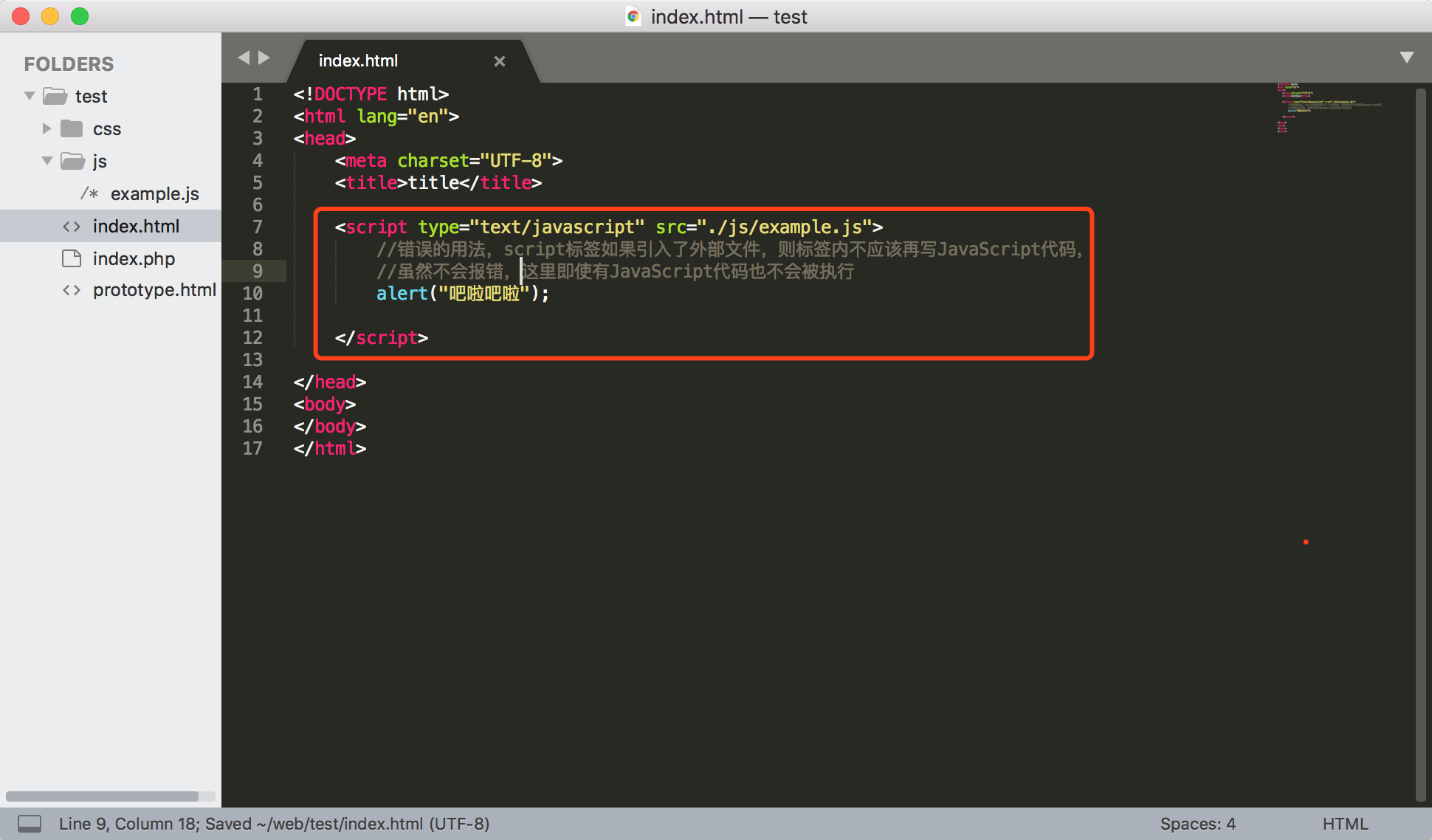This screenshot has height=840, width=1432.
Task: Click the document icon in window title bar
Action: [x=633, y=16]
